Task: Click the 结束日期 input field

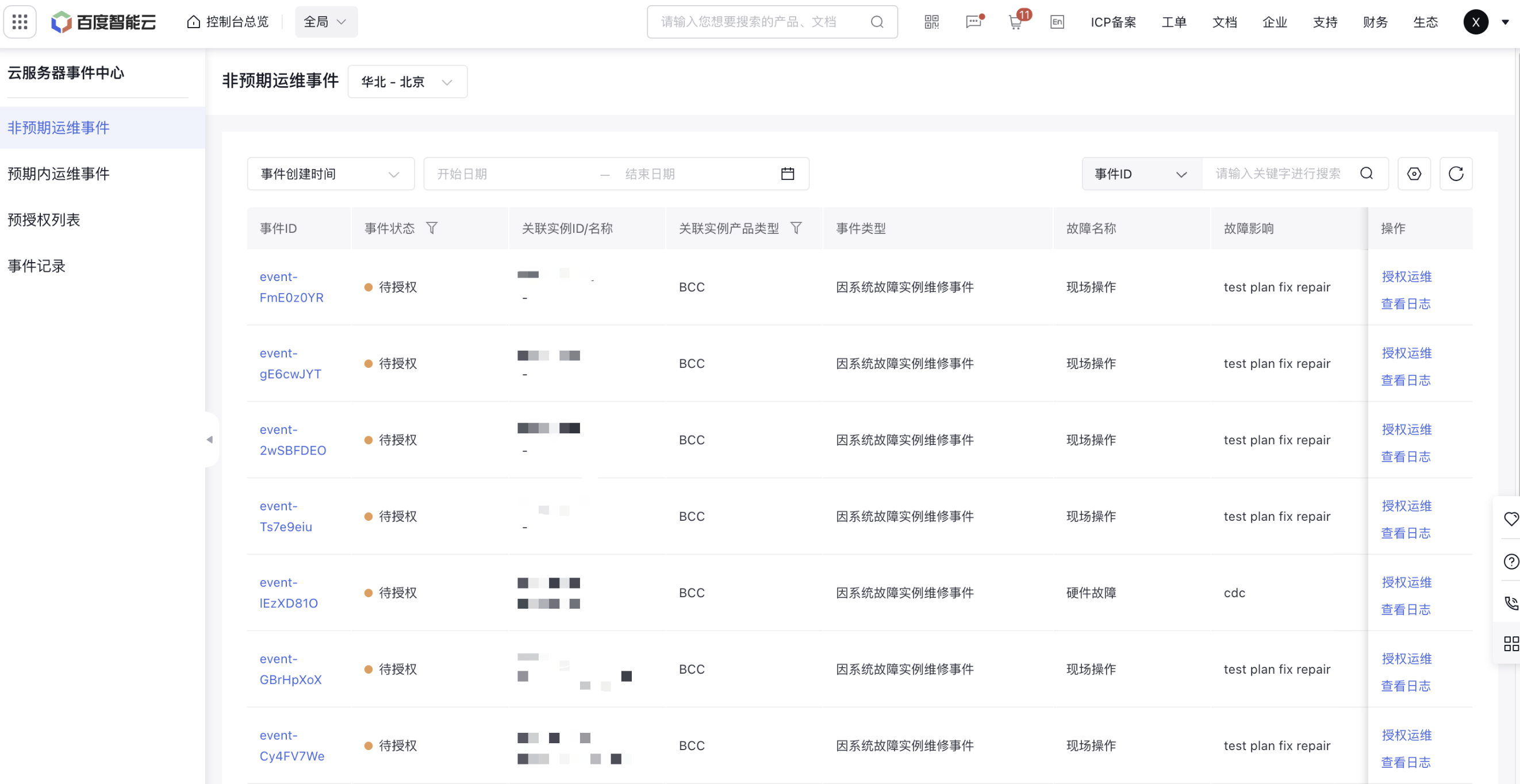Action: click(x=696, y=174)
